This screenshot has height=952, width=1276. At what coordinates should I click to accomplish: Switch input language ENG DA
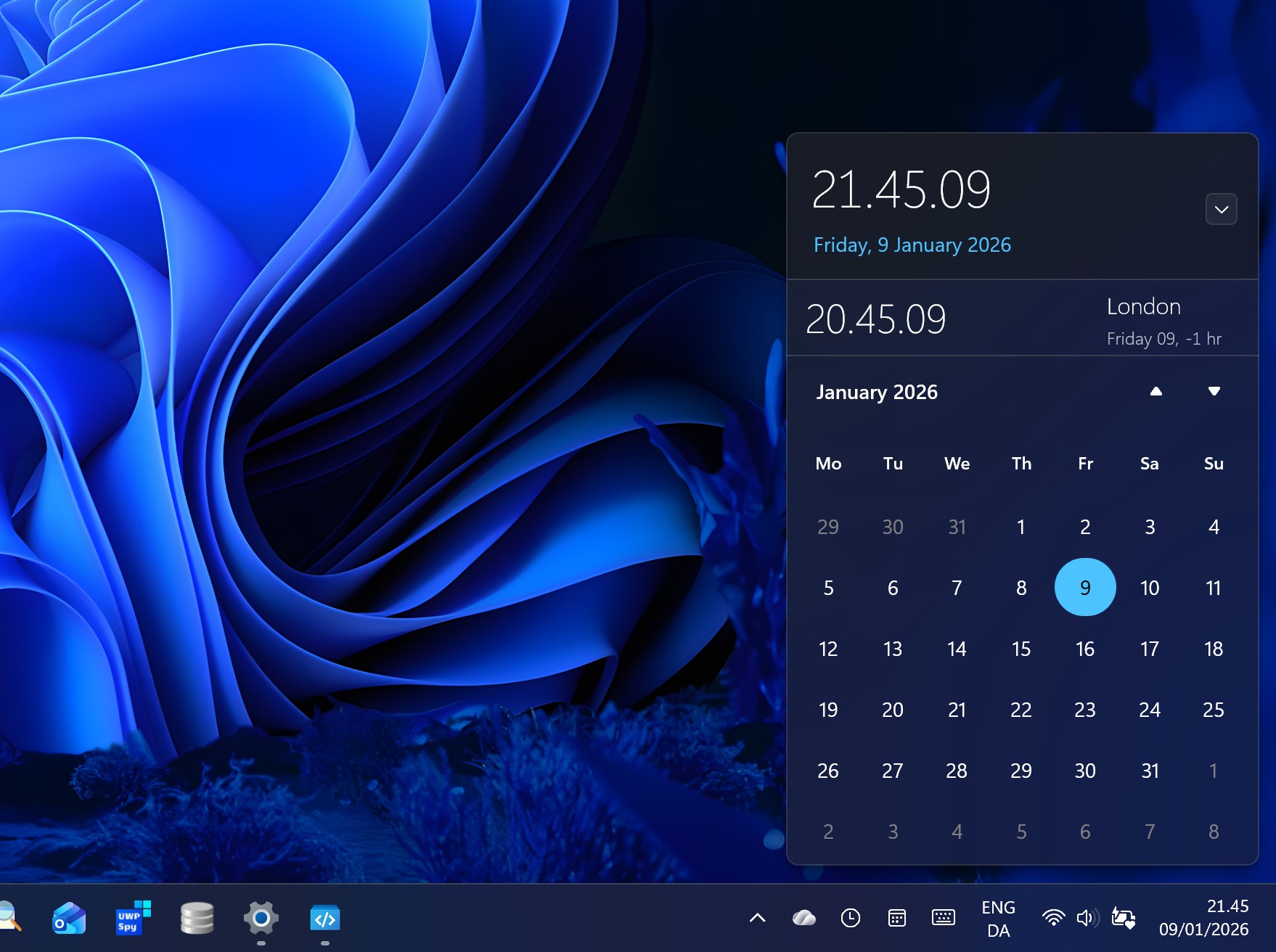coord(998,919)
